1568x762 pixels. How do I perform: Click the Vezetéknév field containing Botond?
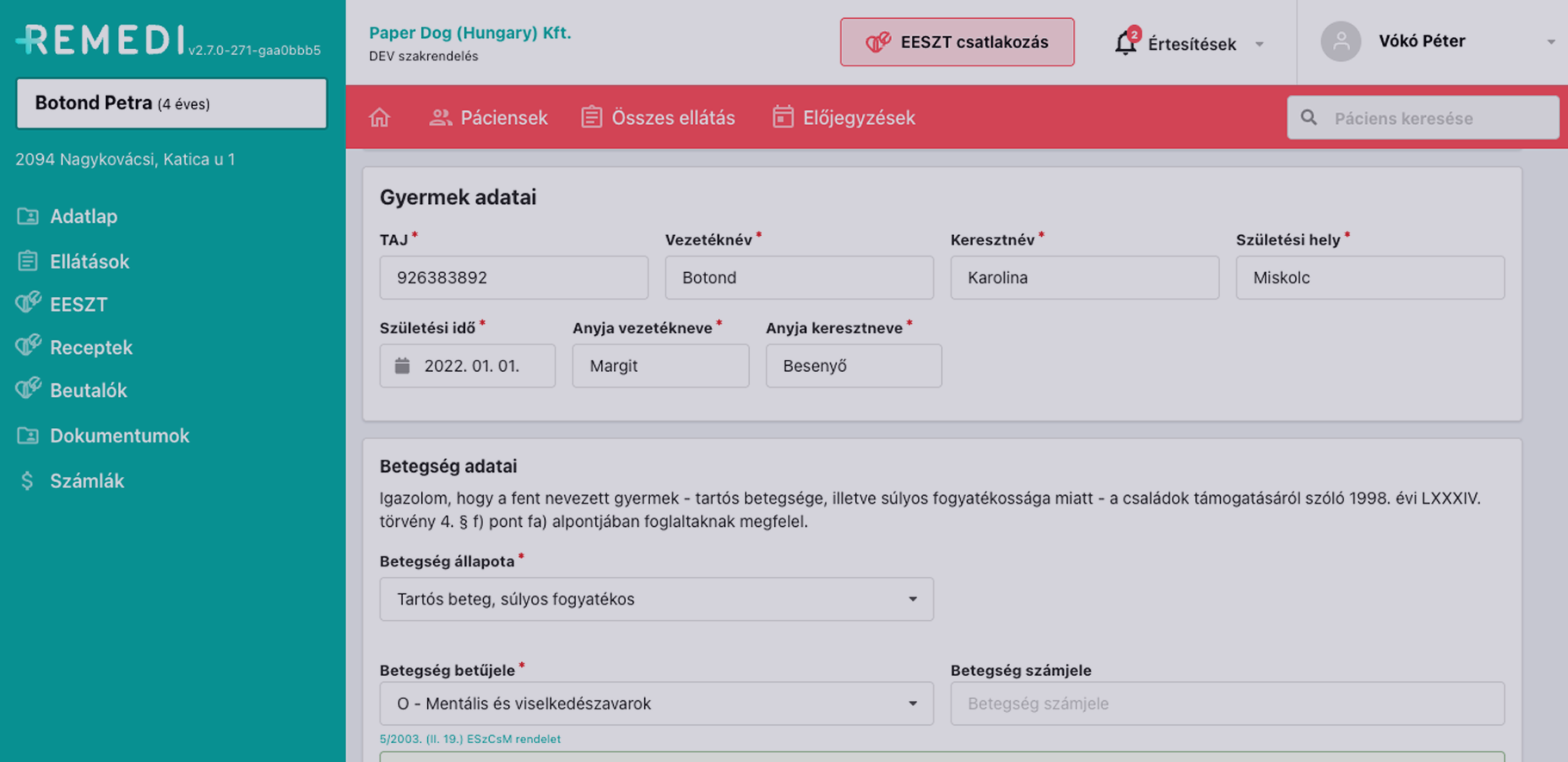[x=799, y=277]
